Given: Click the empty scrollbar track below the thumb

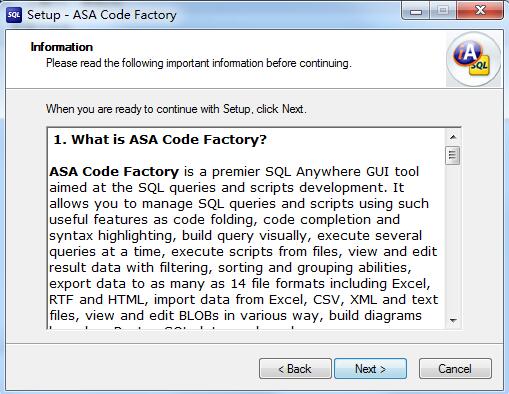Looking at the screenshot, I should click(453, 239).
